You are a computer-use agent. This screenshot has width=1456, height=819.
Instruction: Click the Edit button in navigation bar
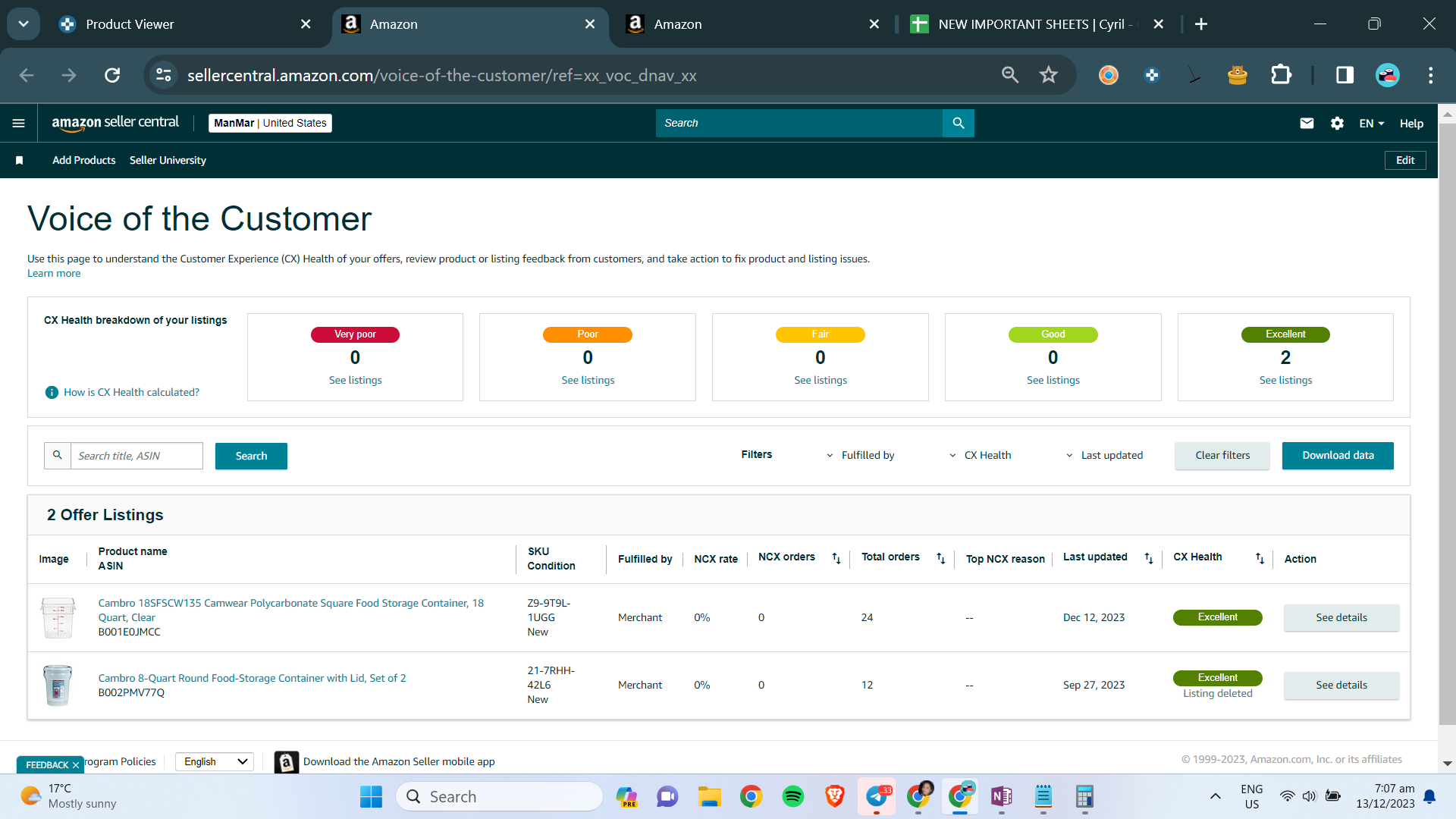tap(1405, 160)
